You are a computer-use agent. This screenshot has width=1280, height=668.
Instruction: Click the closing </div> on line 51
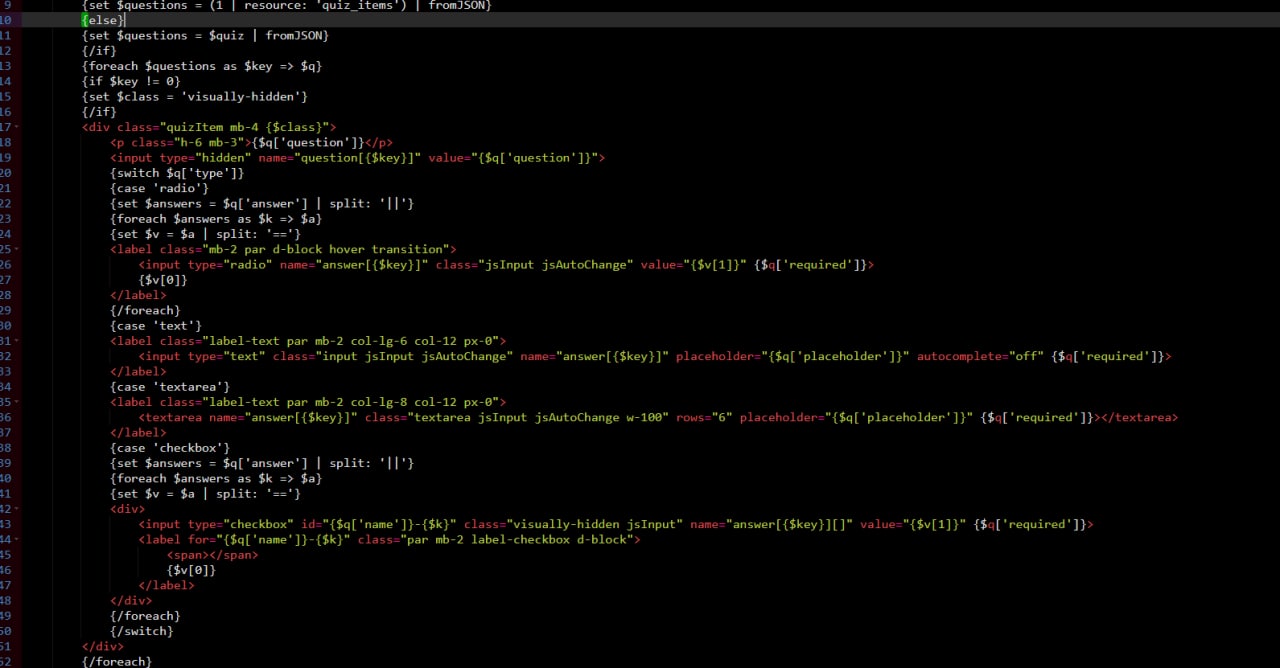pos(103,646)
